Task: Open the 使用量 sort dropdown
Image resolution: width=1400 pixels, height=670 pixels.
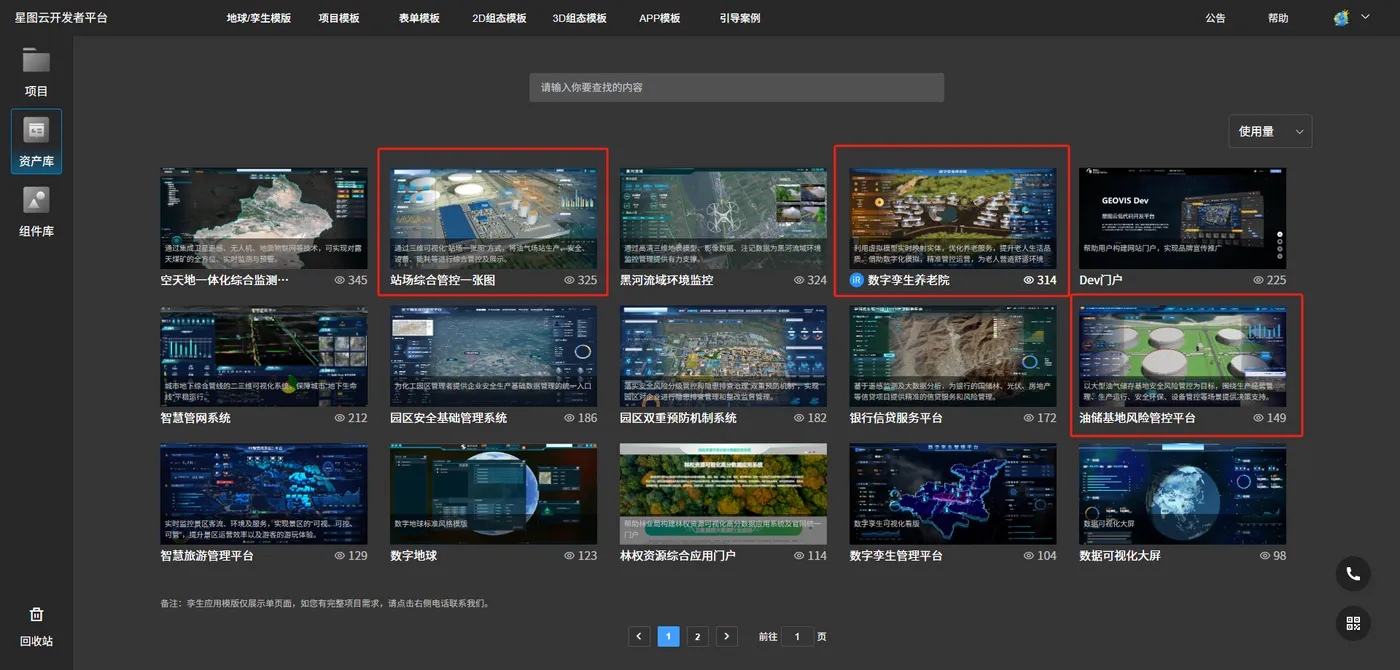Action: 1270,131
